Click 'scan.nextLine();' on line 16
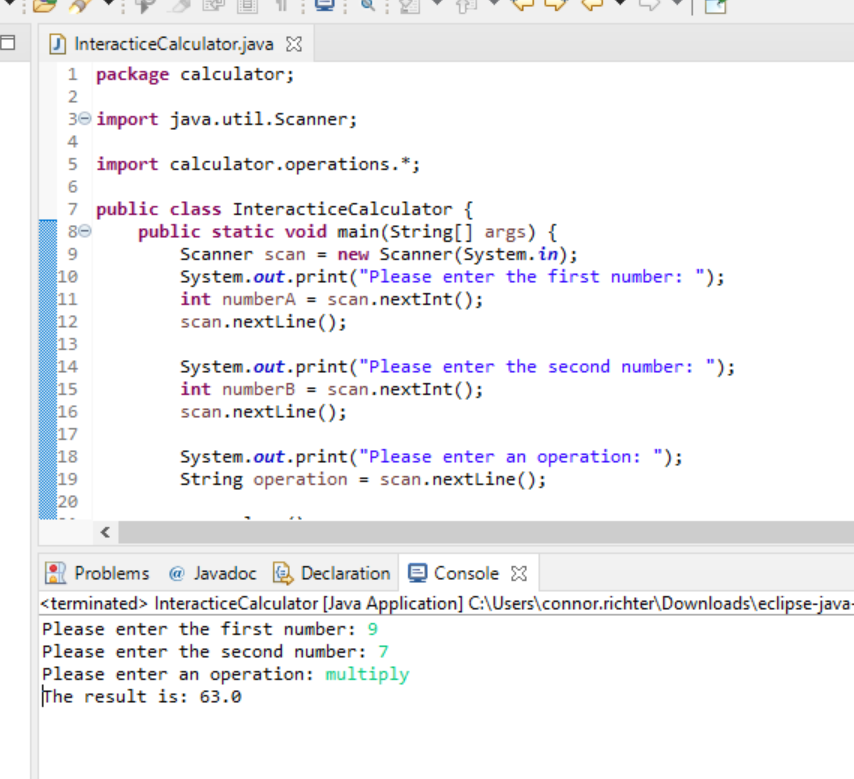Screen dimensions: 854x779 pos(263,412)
